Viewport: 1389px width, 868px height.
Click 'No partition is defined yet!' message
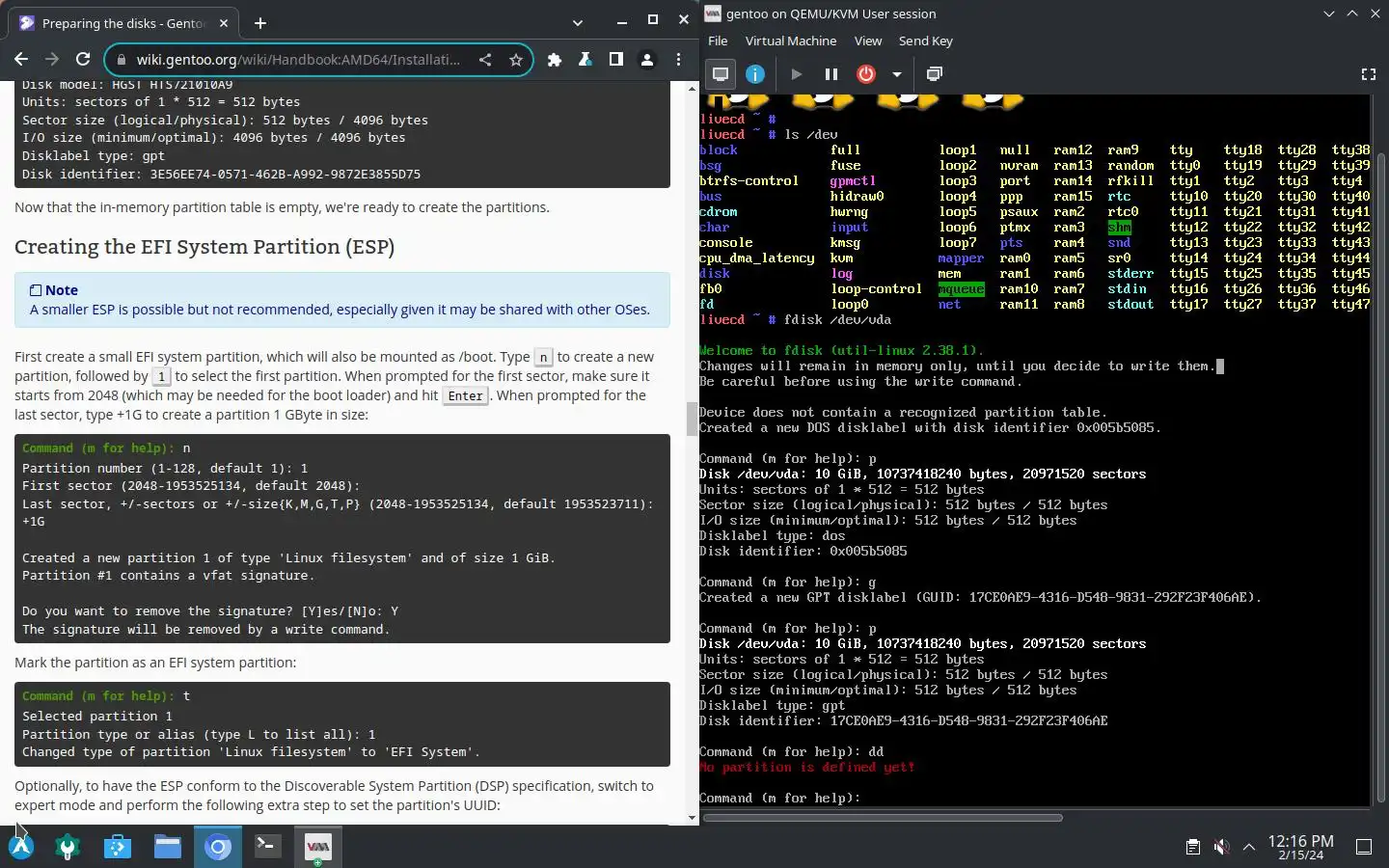(806, 767)
